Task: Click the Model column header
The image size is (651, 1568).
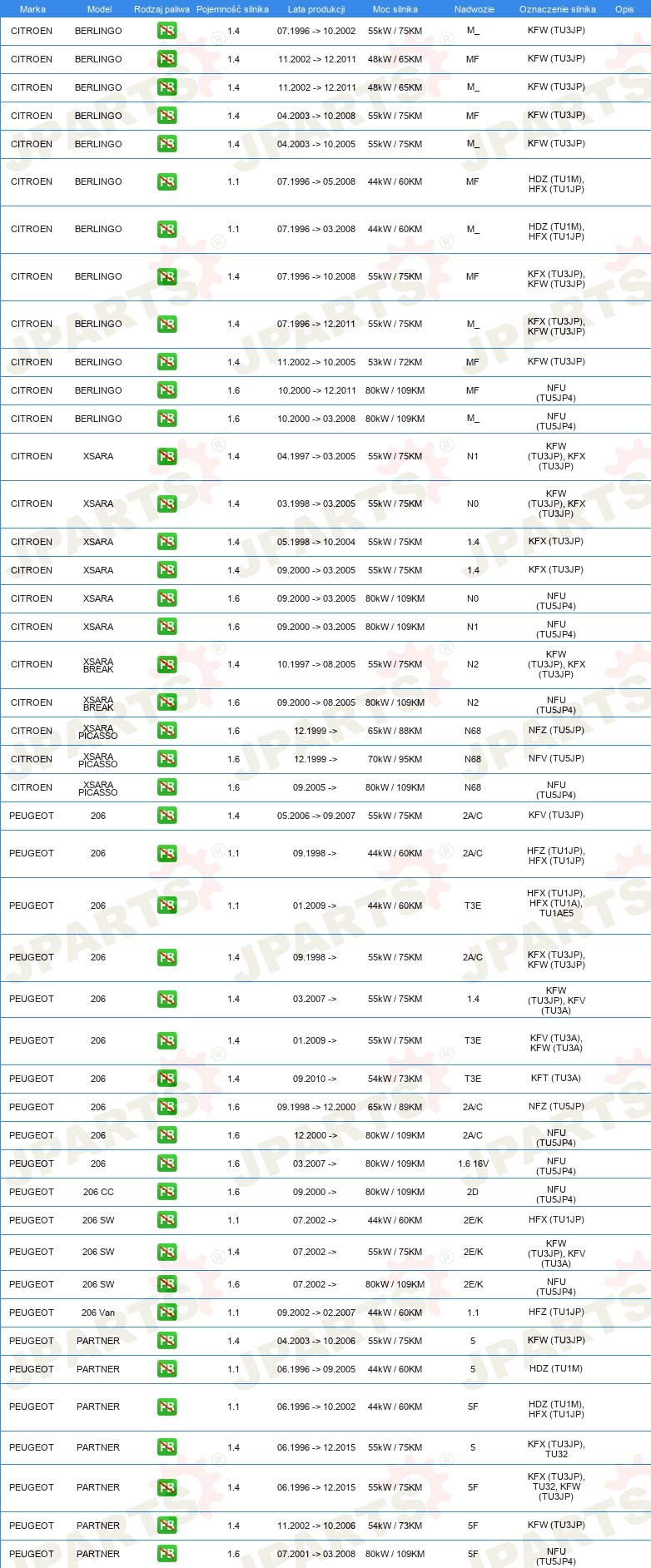Action: pos(99,9)
